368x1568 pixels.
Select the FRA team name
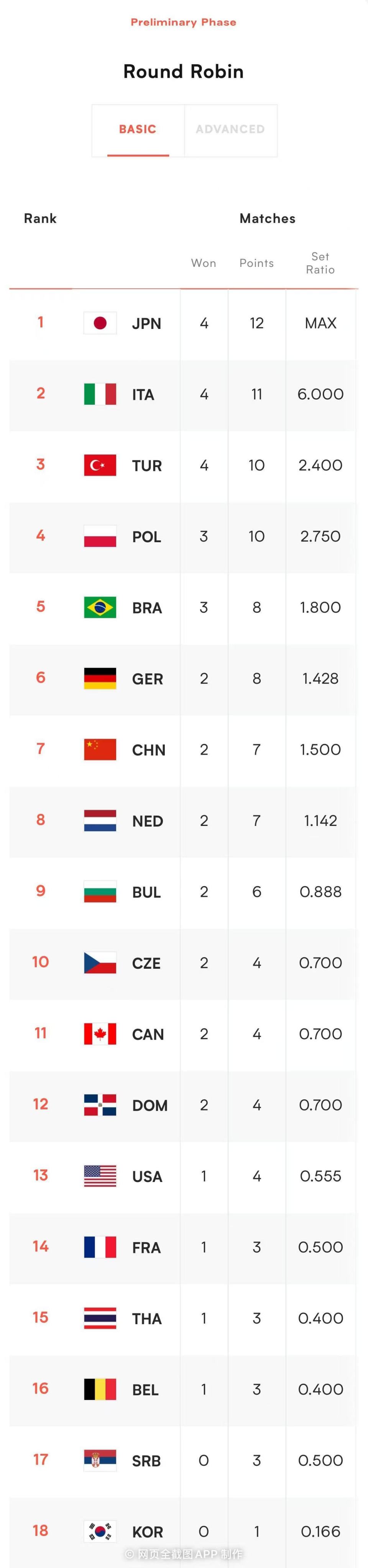[146, 1248]
